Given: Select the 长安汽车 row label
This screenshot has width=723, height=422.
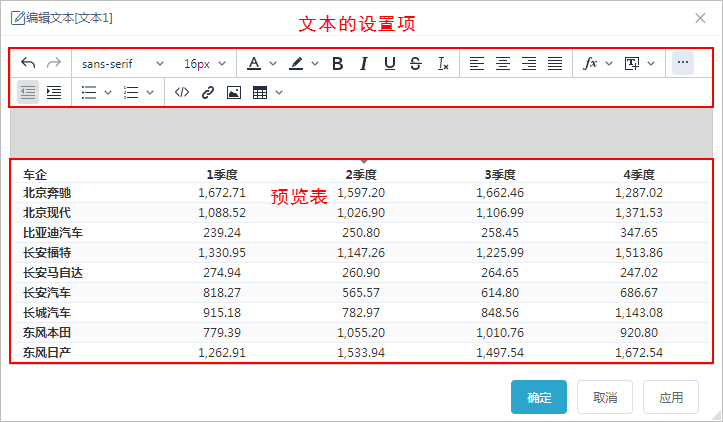Looking at the screenshot, I should 47,292.
